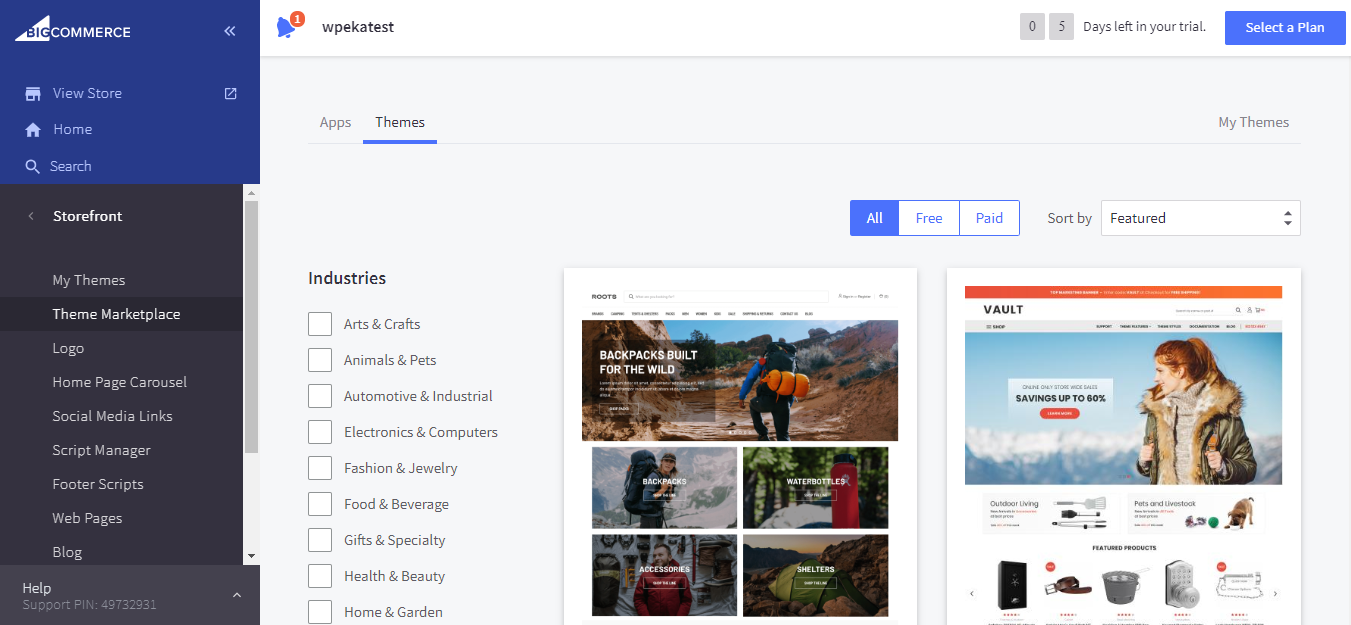
Task: Open the notifications bell
Action: coord(286,25)
